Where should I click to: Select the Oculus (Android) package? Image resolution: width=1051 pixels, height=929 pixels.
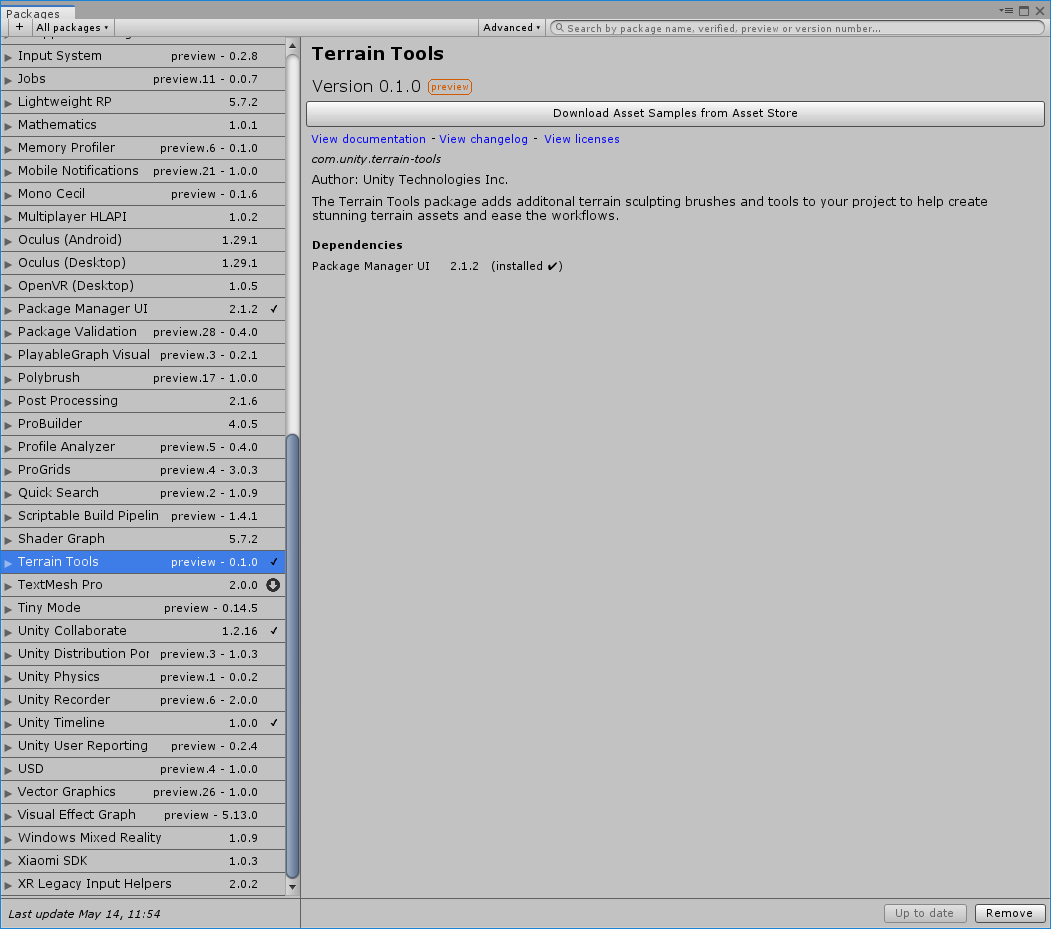coord(143,240)
